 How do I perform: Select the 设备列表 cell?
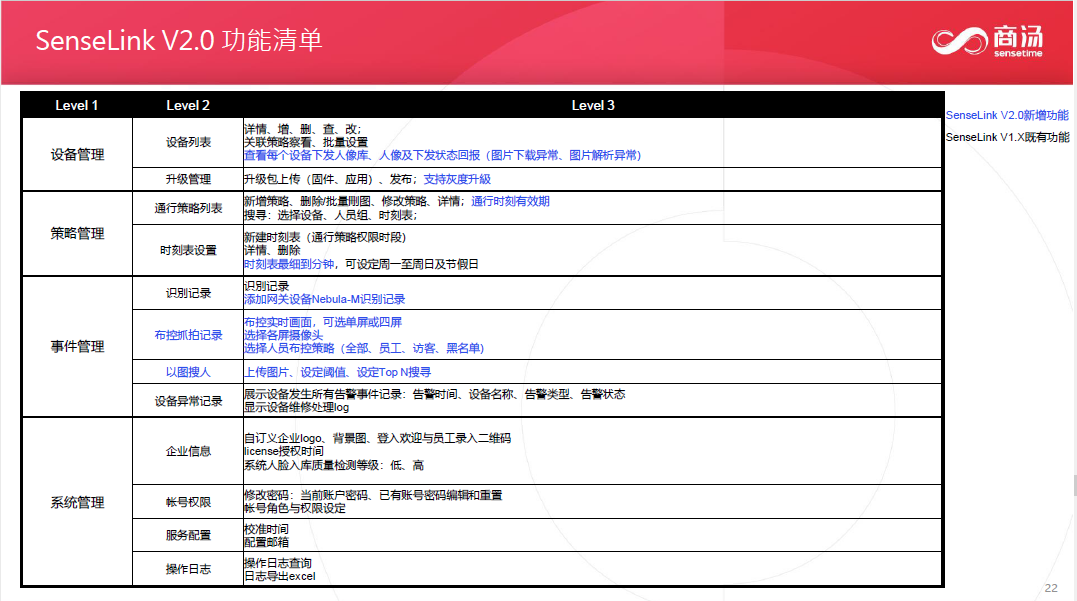coord(188,142)
